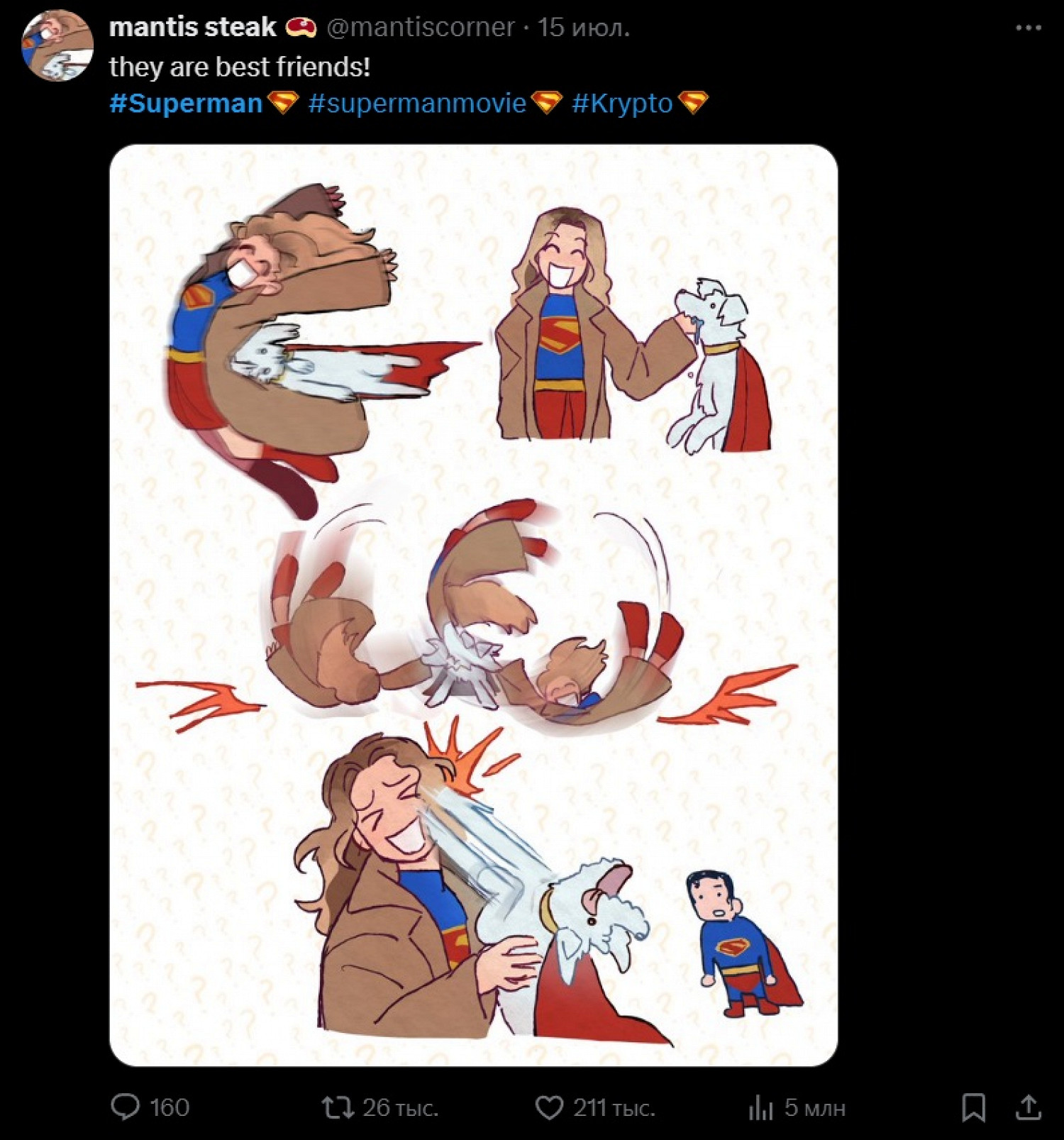
Task: Open the #Krypto hashtag
Action: 622,104
